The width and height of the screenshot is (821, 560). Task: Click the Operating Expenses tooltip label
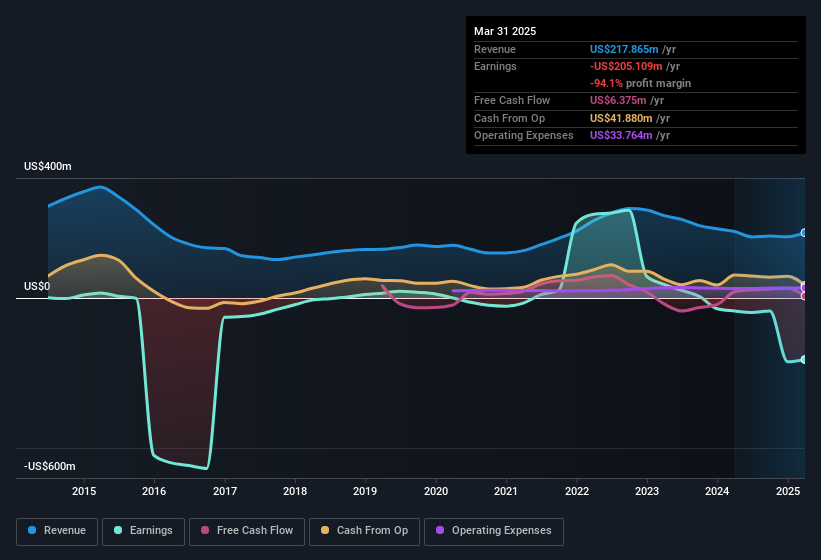(x=524, y=135)
